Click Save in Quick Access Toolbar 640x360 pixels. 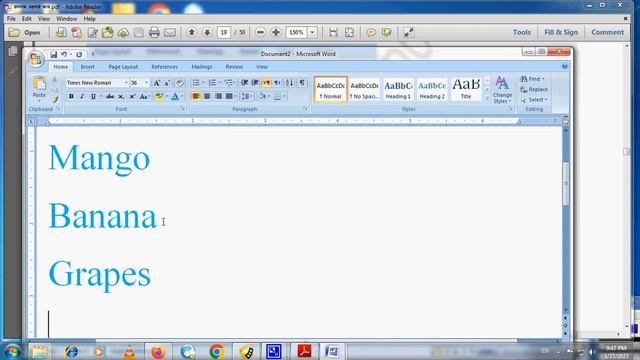click(53, 54)
